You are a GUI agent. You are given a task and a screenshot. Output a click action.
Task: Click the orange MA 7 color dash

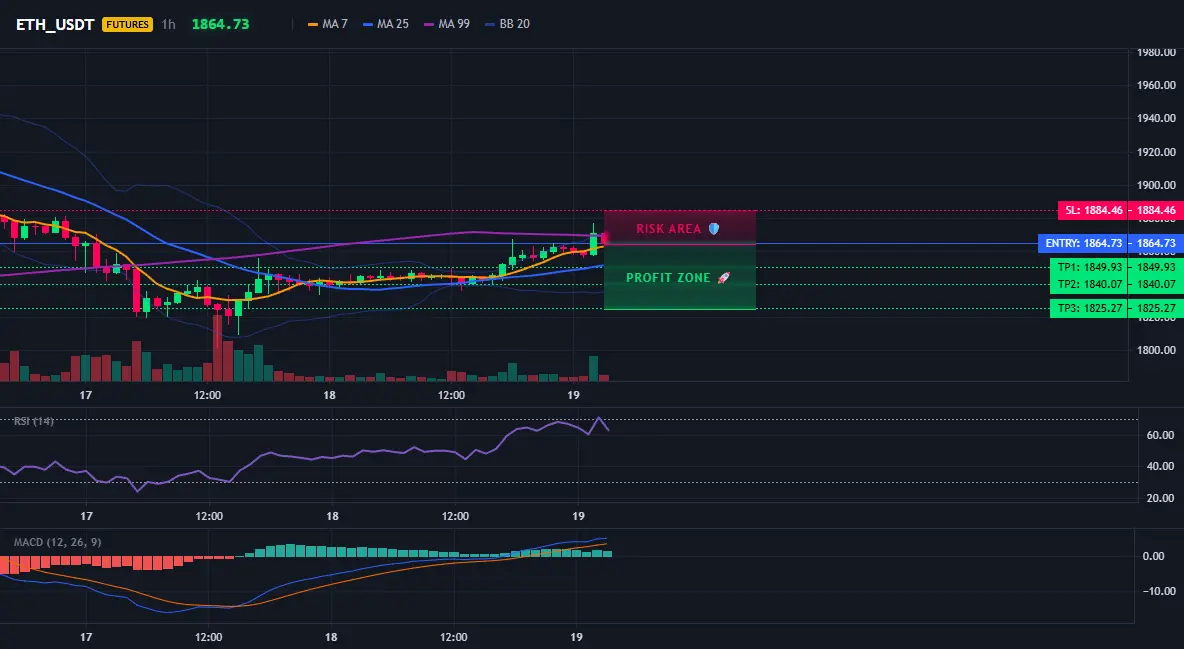[313, 24]
